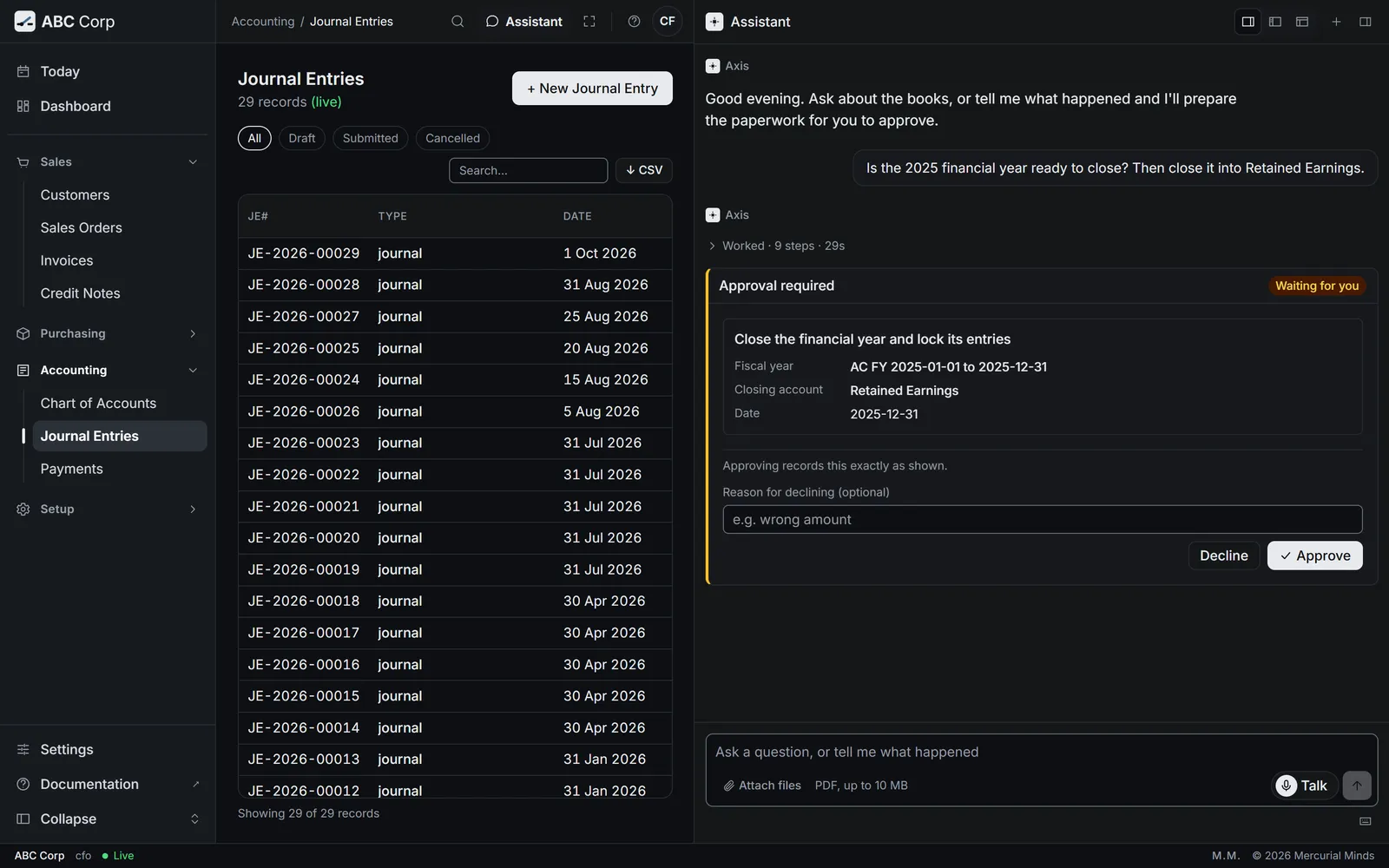Screen dimensions: 1389x868
Task: Select the left side panel layout icon
Action: point(1275,22)
